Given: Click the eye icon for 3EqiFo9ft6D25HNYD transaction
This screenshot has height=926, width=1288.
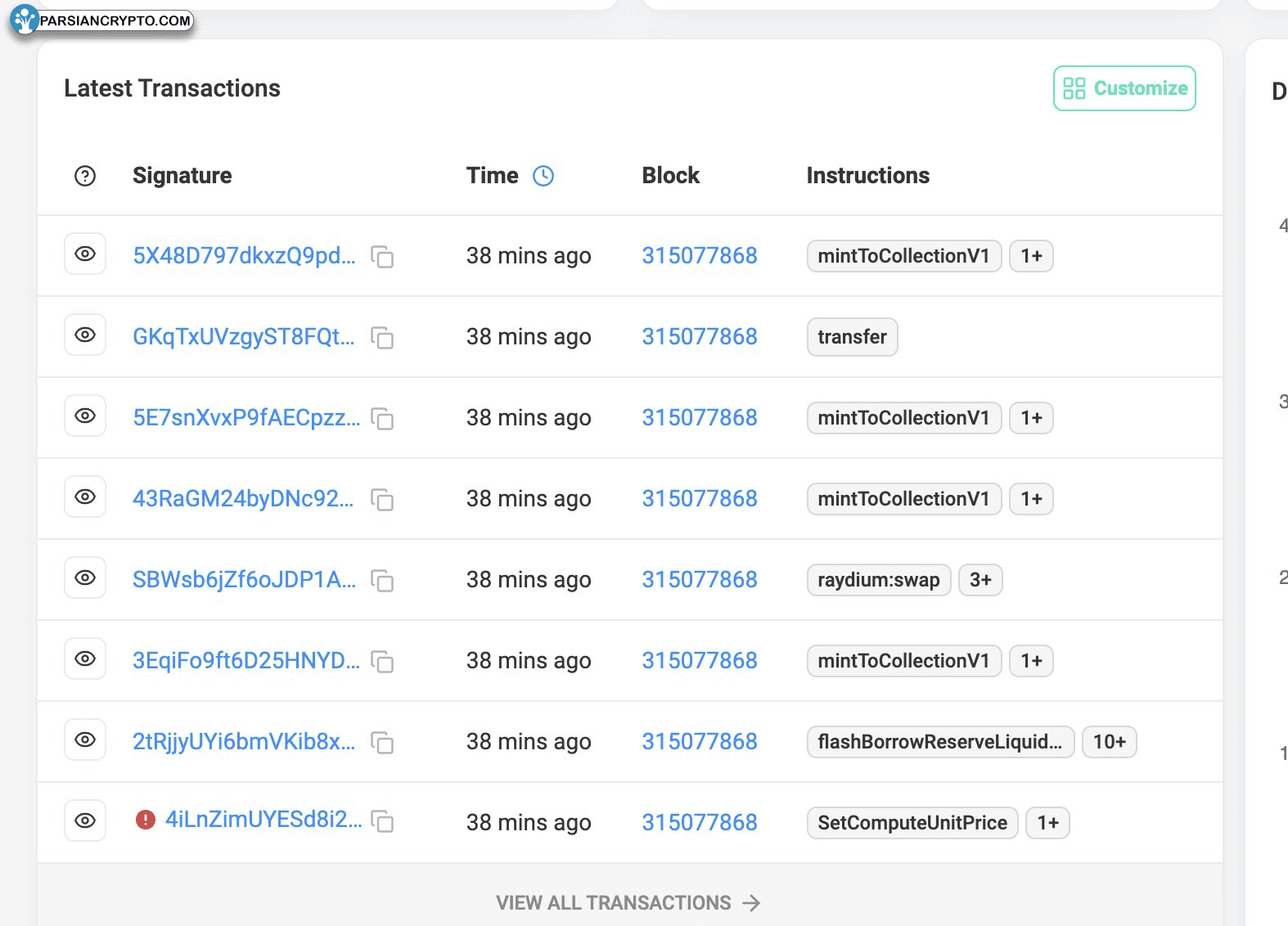Looking at the screenshot, I should point(85,659).
